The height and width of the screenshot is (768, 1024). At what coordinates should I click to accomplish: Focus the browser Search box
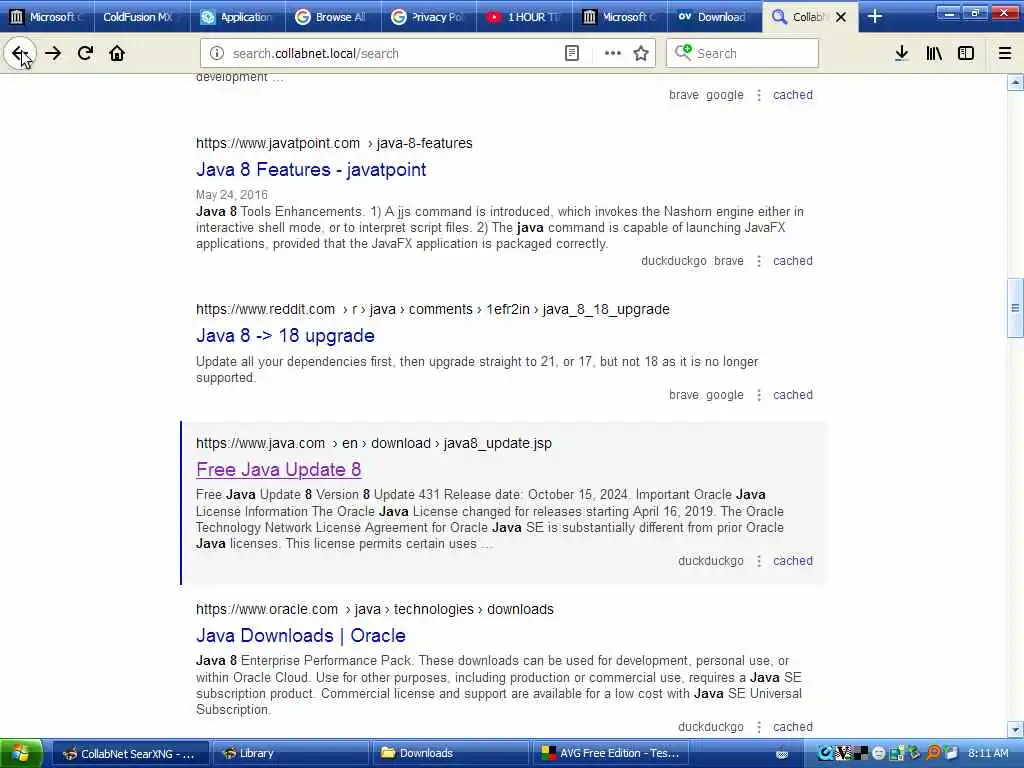pyautogui.click(x=742, y=54)
